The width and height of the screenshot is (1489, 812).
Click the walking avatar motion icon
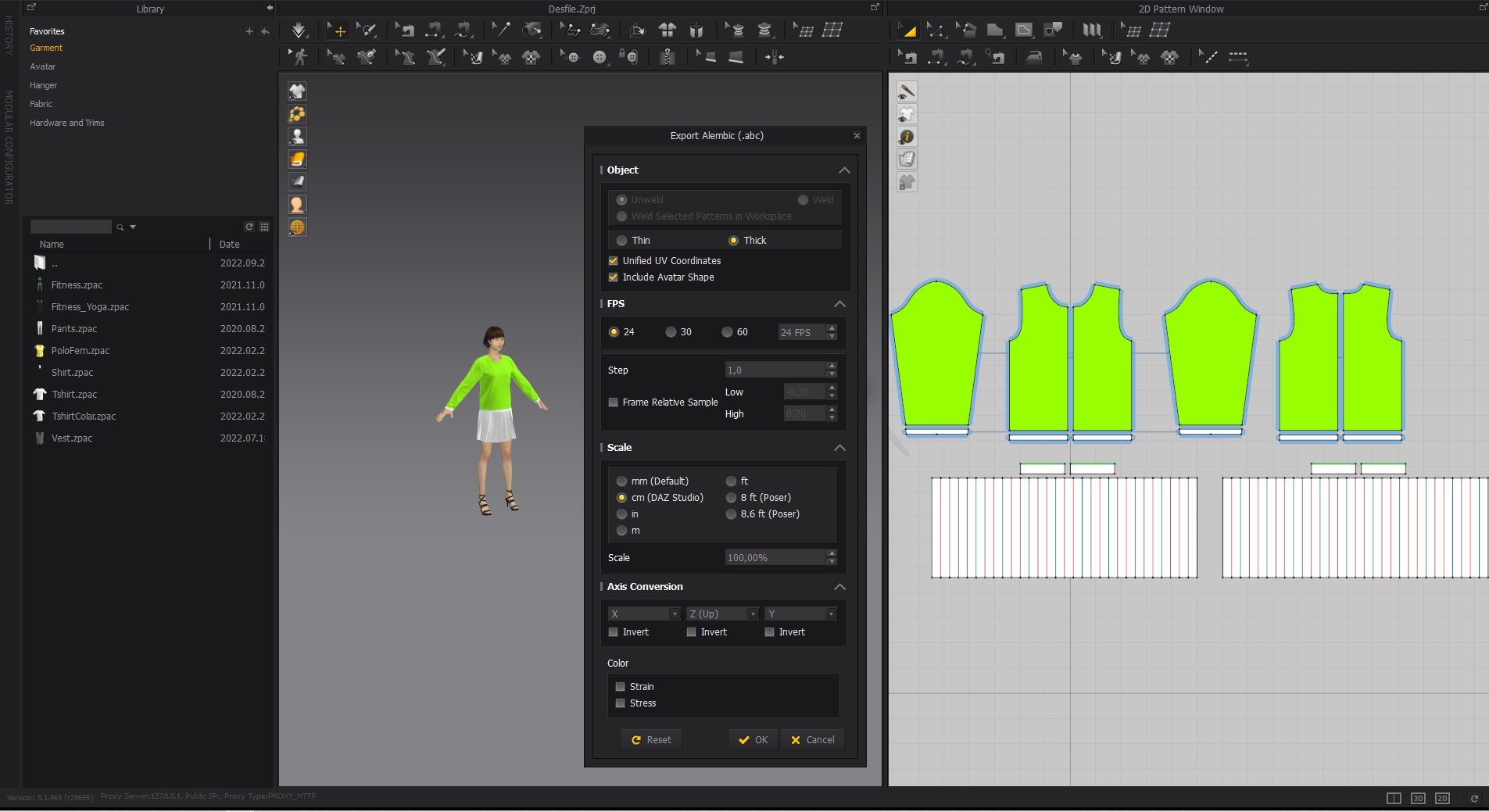[x=299, y=57]
